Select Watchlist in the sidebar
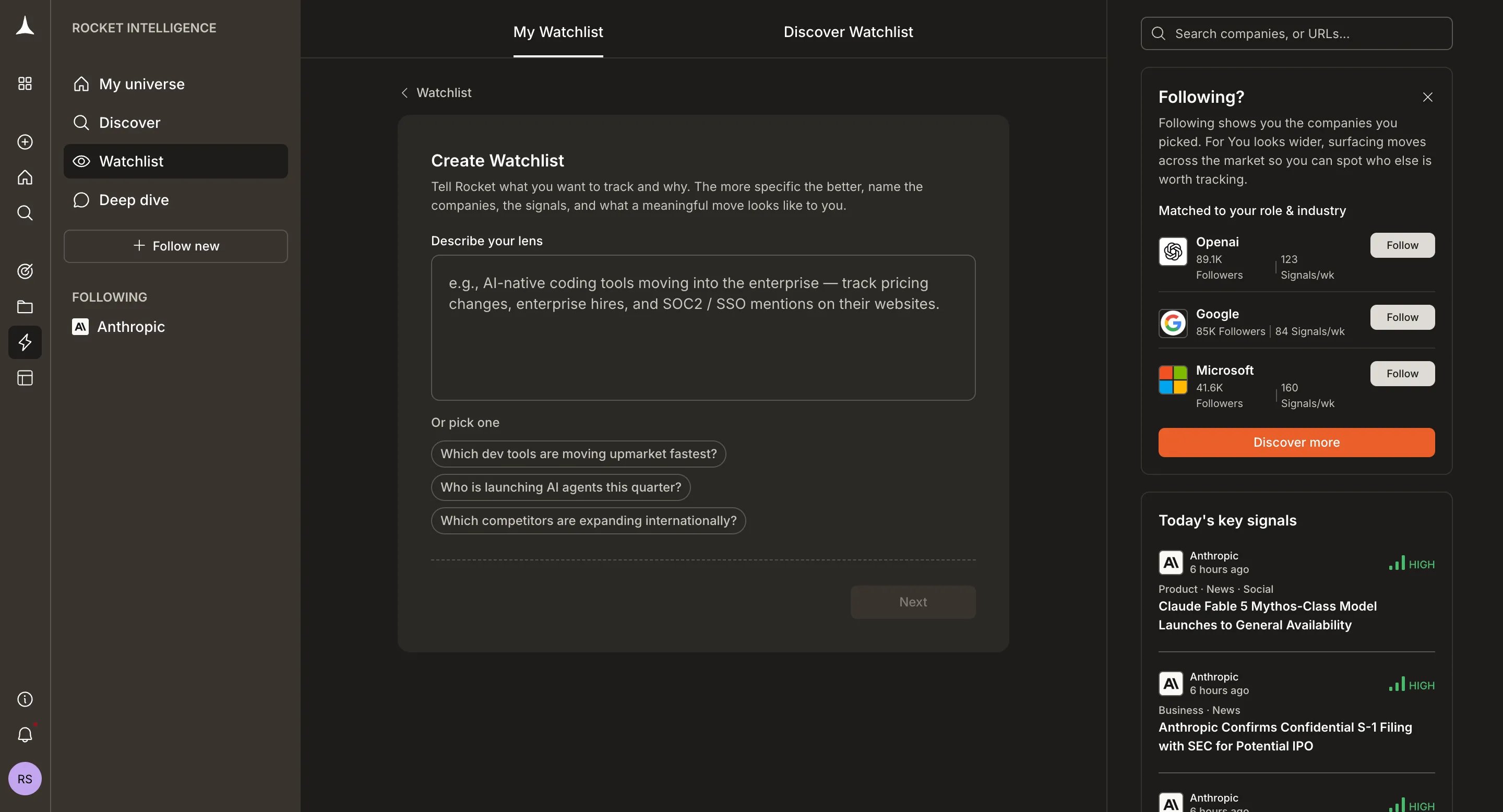1503x812 pixels. coord(176,161)
